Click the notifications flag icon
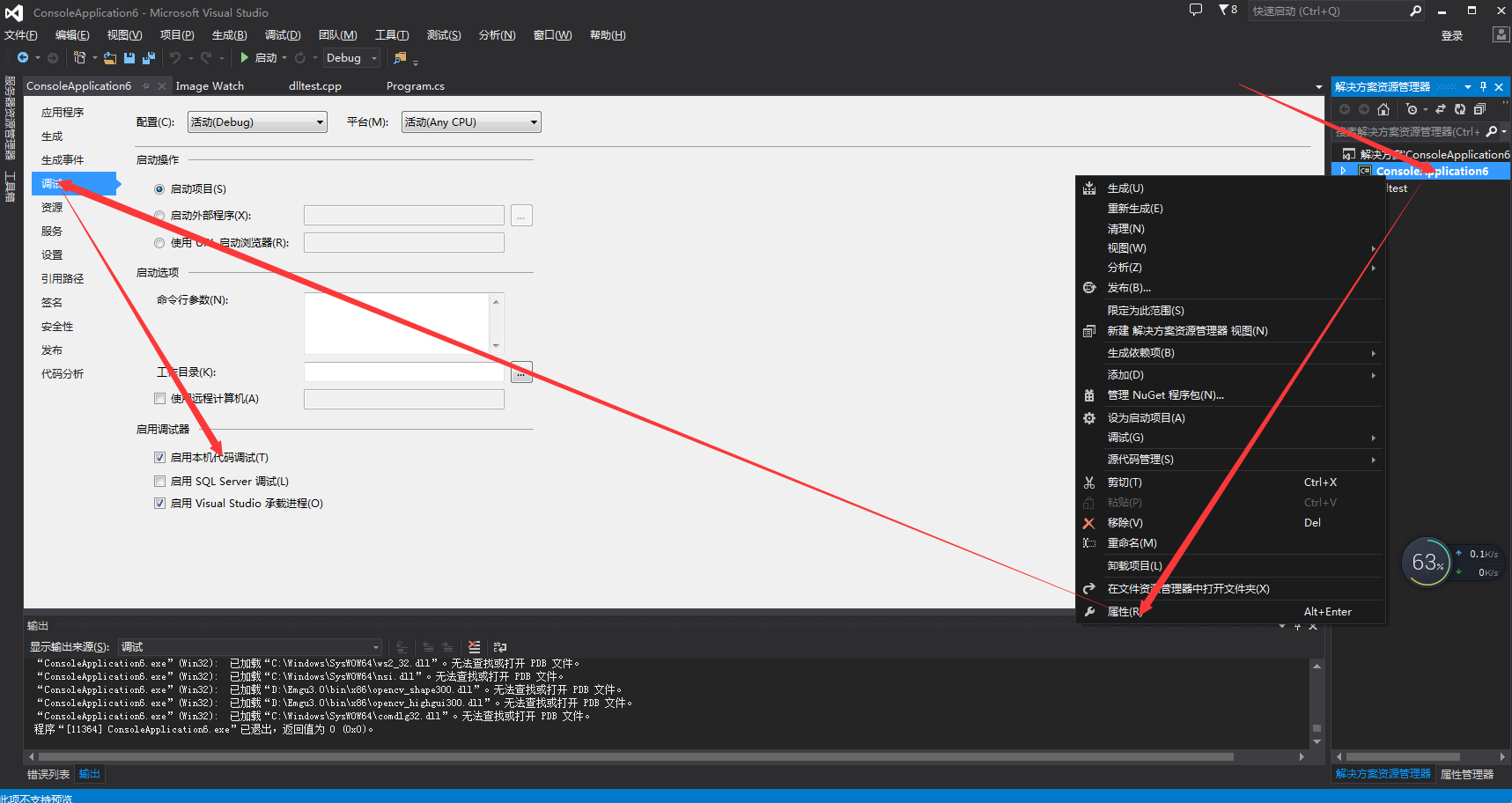This screenshot has height=803, width=1512. click(1224, 11)
